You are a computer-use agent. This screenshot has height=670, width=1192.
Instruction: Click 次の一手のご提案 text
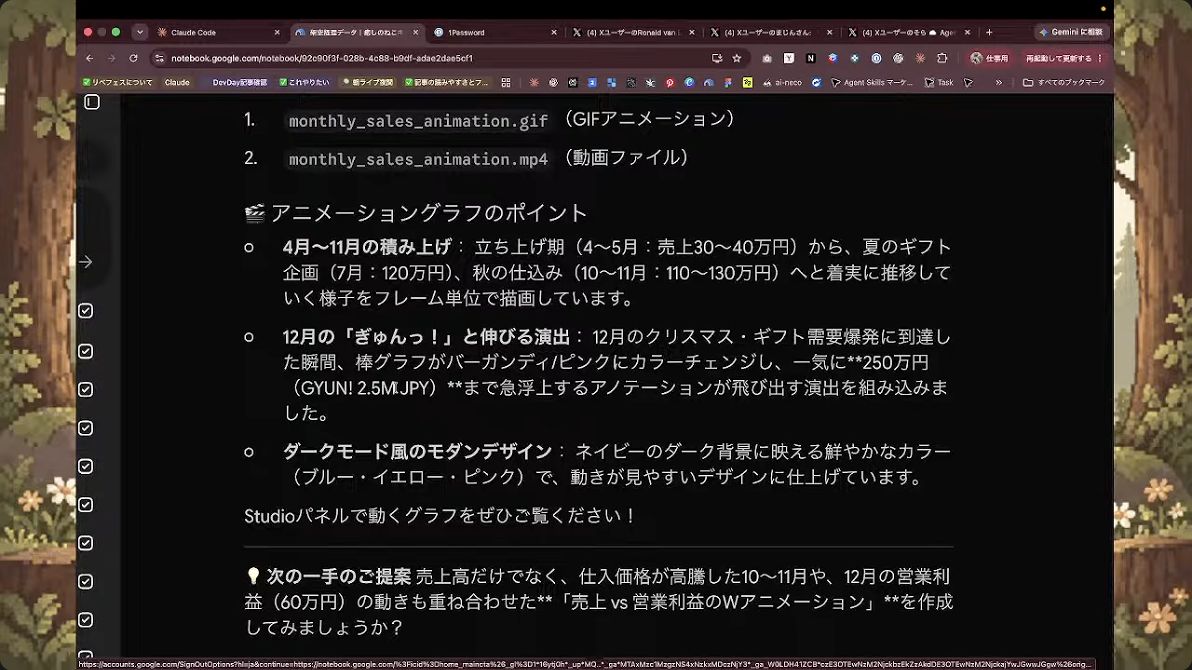click(338, 576)
